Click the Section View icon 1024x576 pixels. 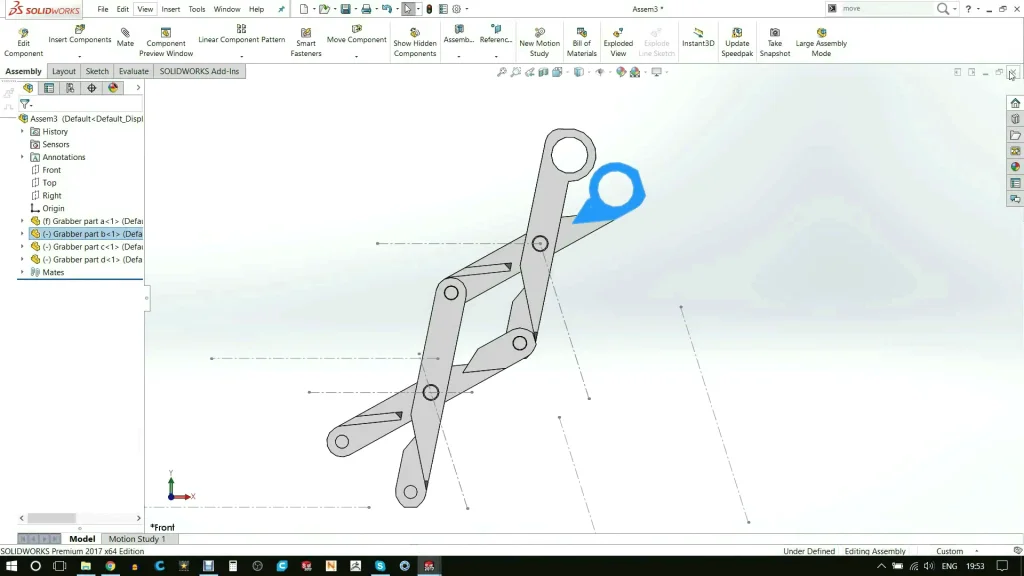[x=543, y=72]
